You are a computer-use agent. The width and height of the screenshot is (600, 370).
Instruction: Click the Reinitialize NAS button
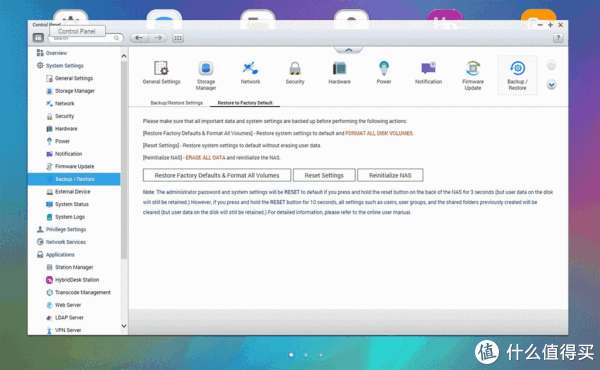390,175
